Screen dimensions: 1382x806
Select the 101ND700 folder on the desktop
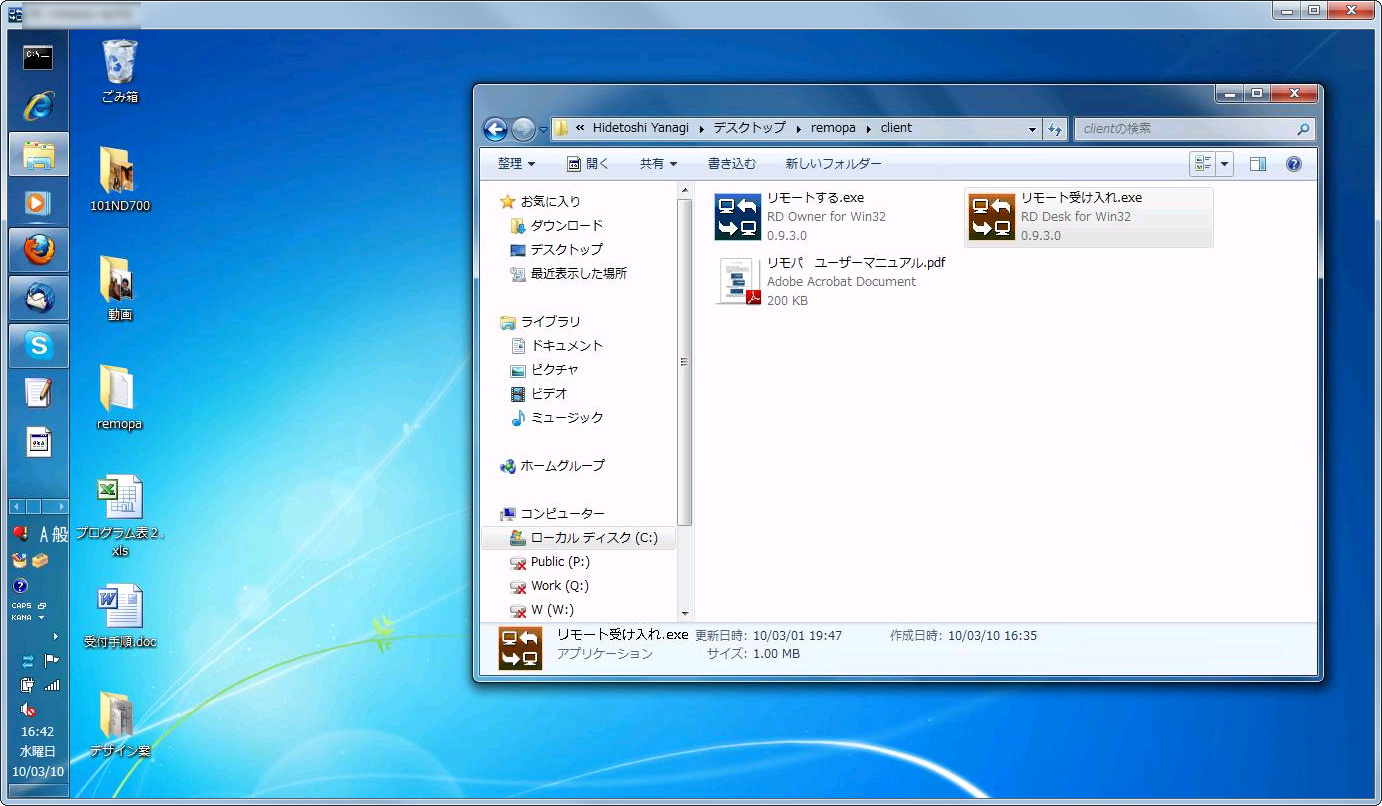[x=119, y=180]
